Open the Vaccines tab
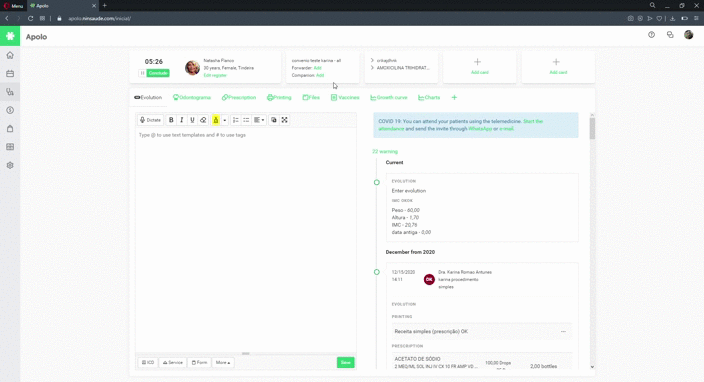The height and width of the screenshot is (382, 704). pyautogui.click(x=345, y=97)
